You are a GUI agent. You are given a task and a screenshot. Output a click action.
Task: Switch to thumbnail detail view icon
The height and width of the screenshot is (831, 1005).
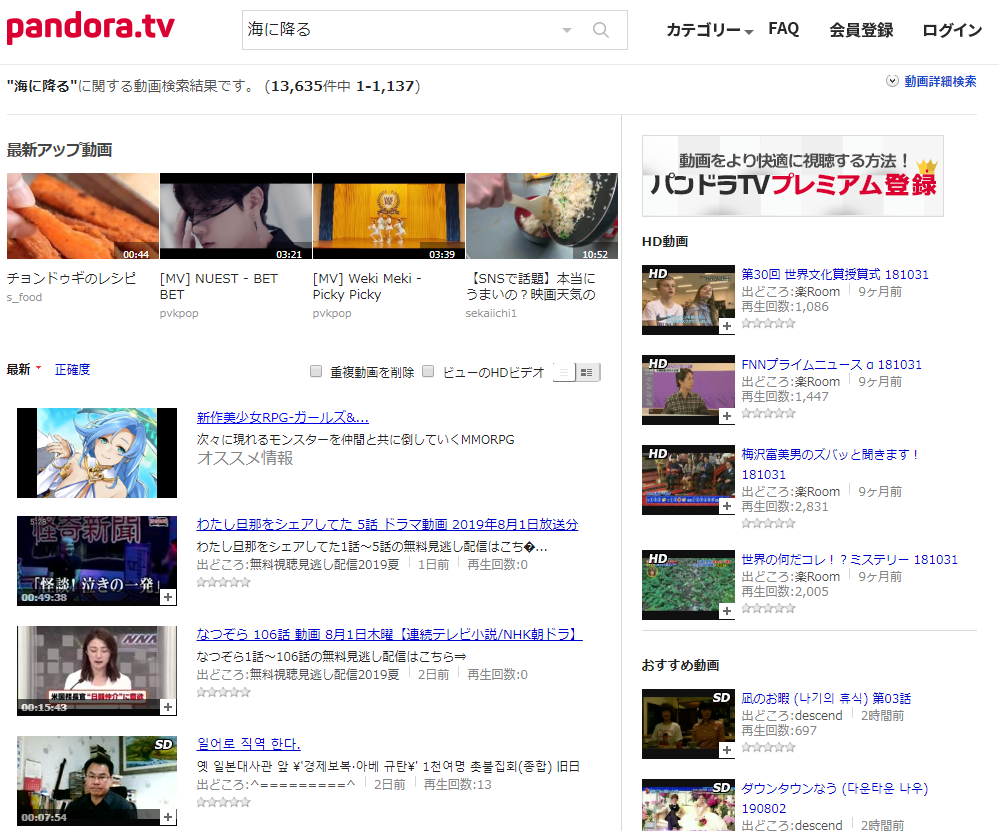click(x=587, y=372)
